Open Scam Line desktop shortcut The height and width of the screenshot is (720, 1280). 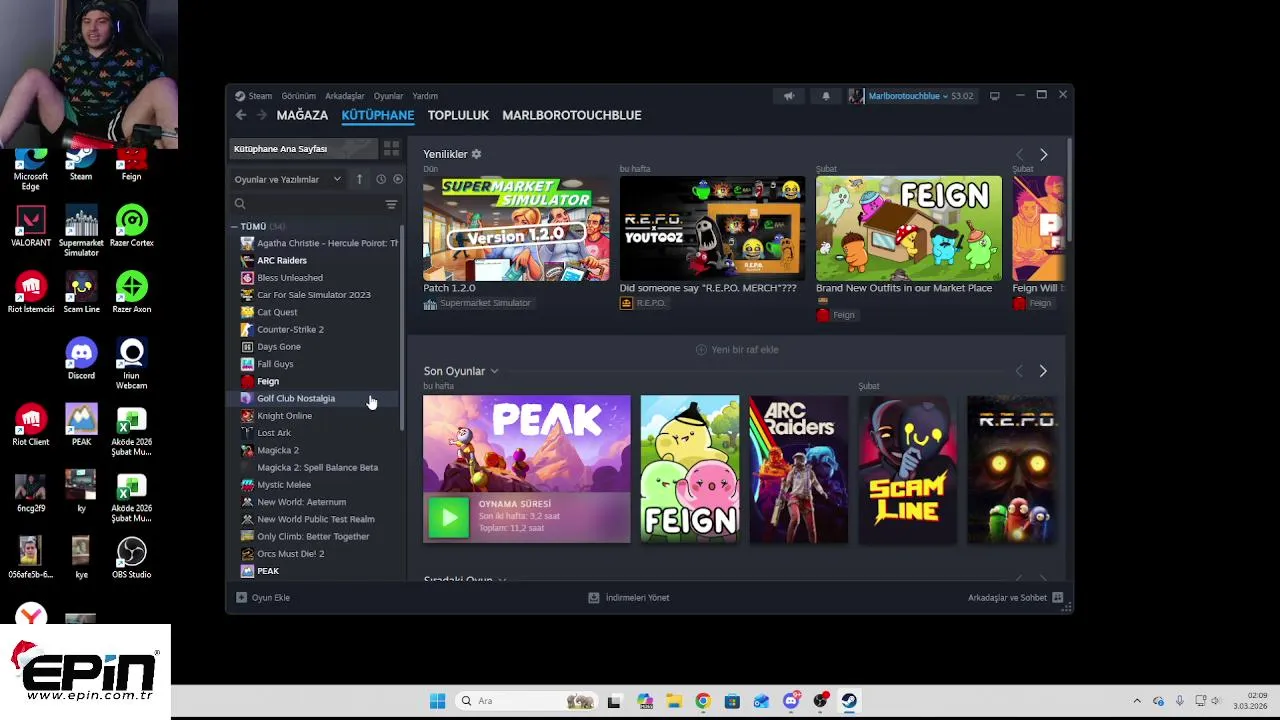[81, 292]
